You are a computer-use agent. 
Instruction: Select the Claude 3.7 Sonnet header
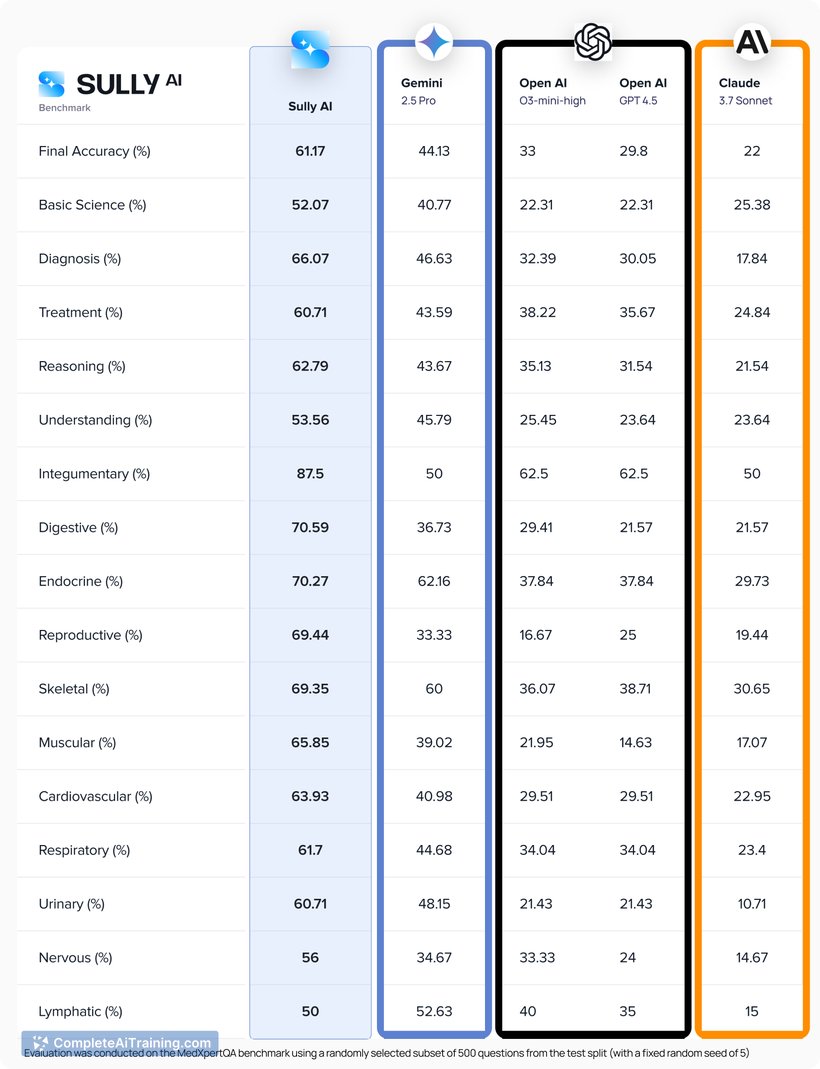[745, 91]
